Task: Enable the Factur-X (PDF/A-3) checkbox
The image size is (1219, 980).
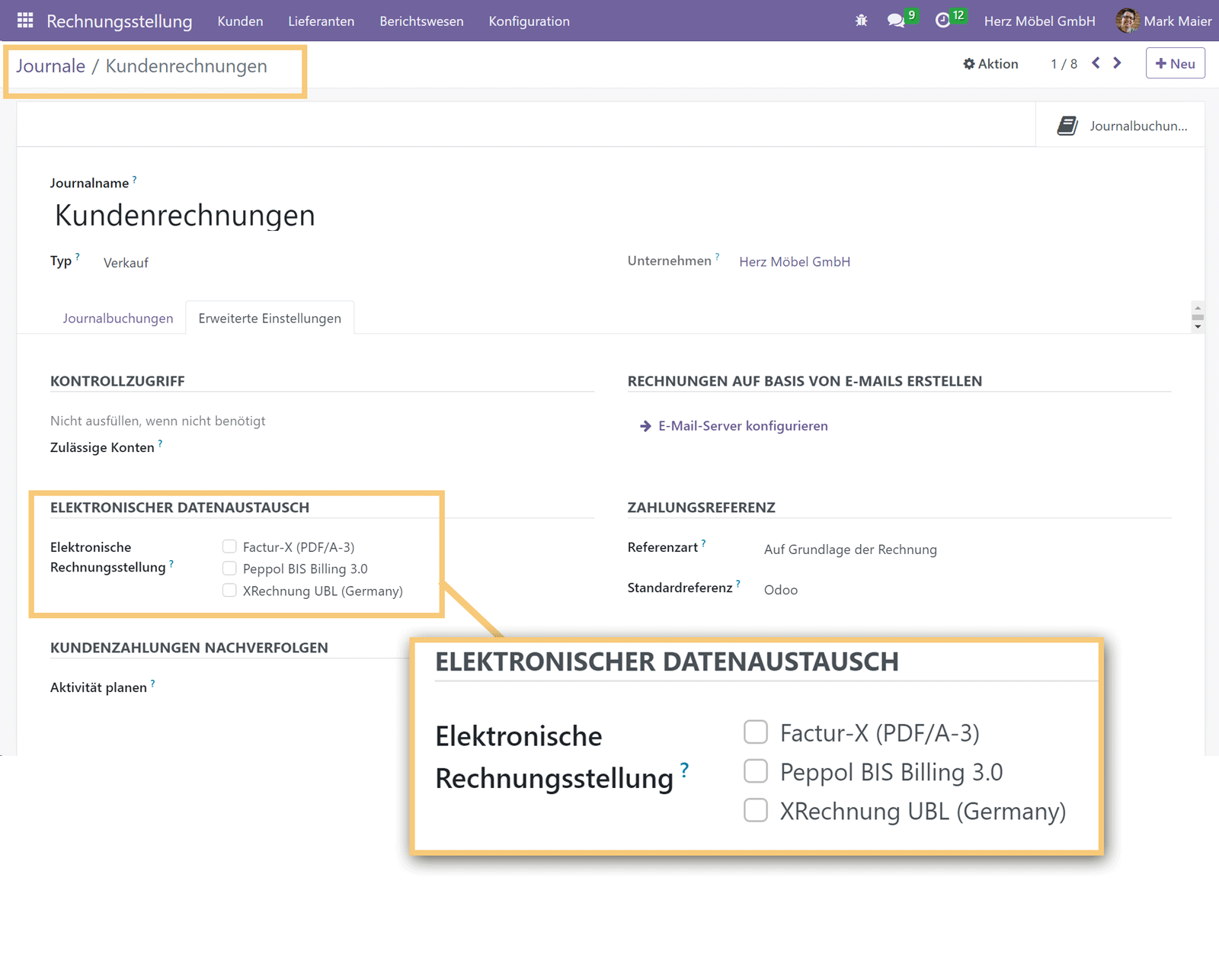Action: tap(229, 546)
